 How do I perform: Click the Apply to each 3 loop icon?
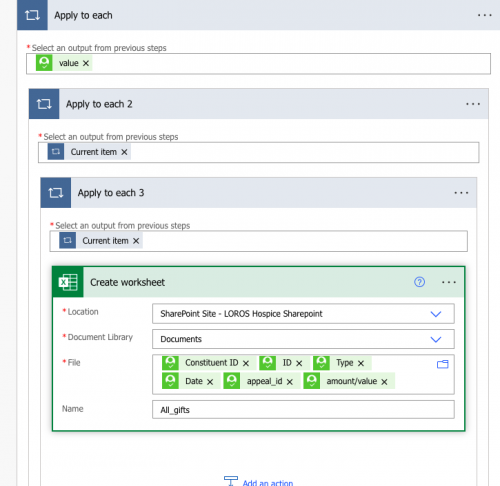56,193
